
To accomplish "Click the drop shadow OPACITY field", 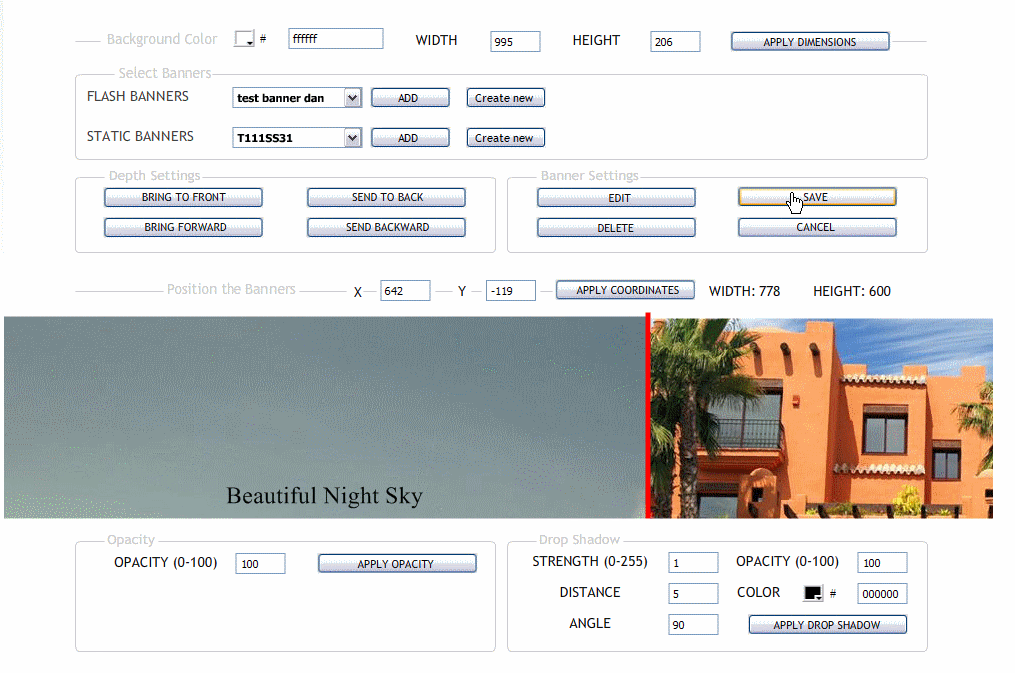I will point(882,562).
